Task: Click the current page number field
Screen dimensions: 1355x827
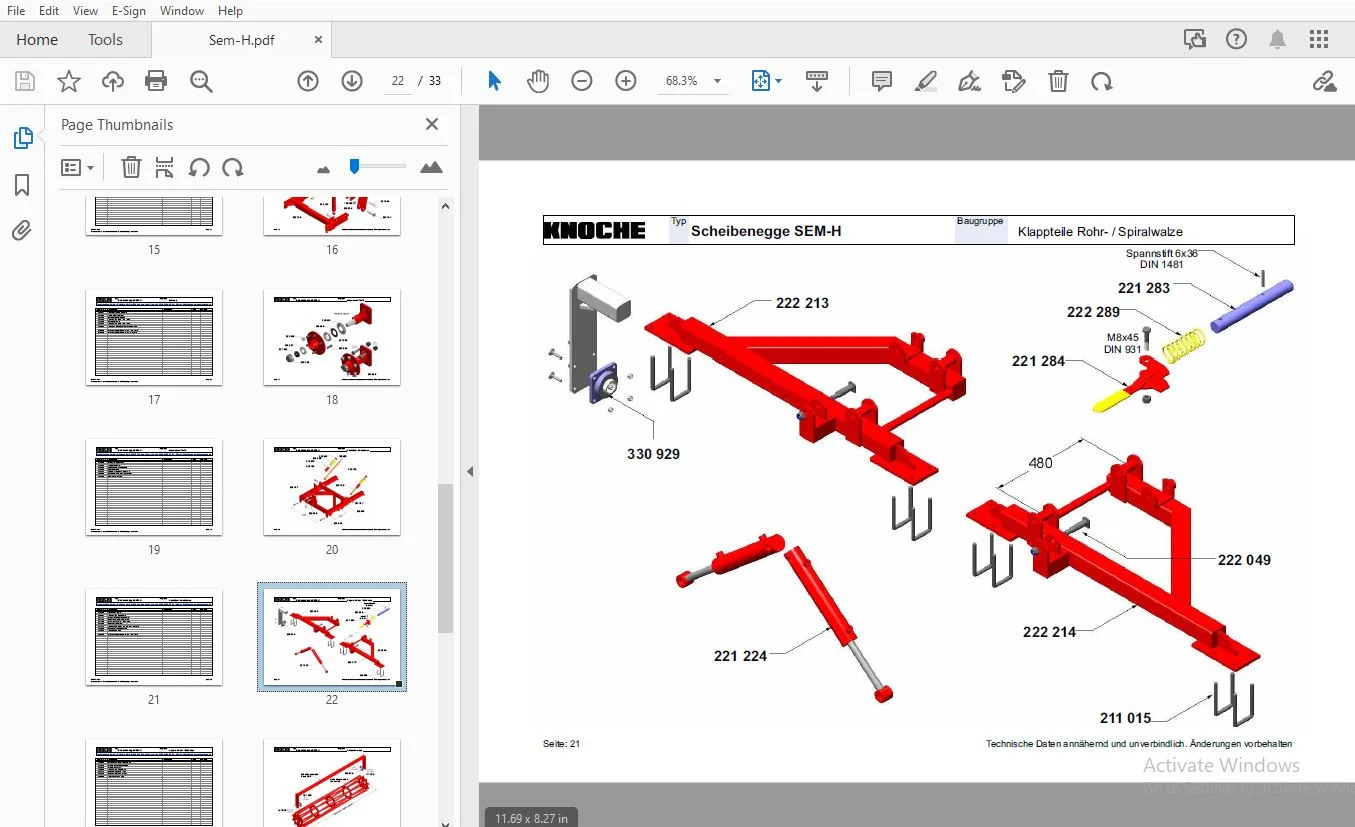Action: tap(398, 81)
